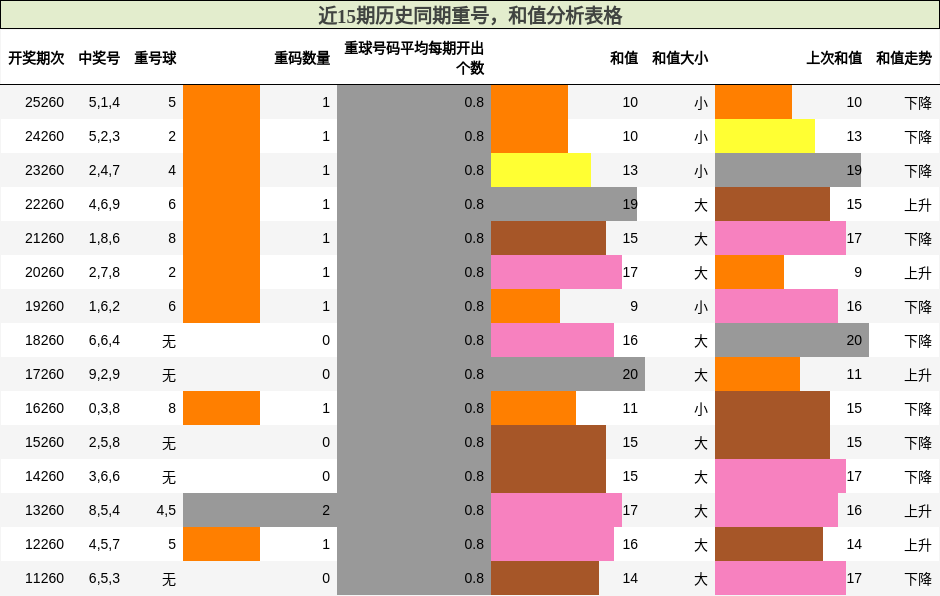Click 无 repeat ball in row 18260
This screenshot has width=940, height=596.
click(169, 341)
